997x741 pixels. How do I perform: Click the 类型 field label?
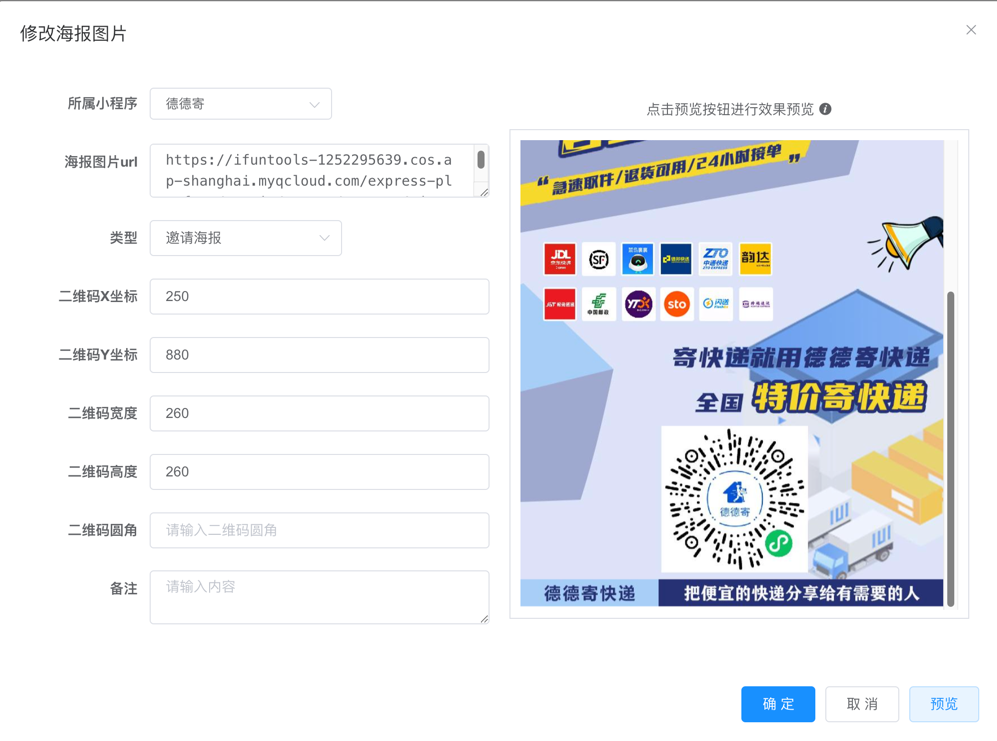click(123, 238)
